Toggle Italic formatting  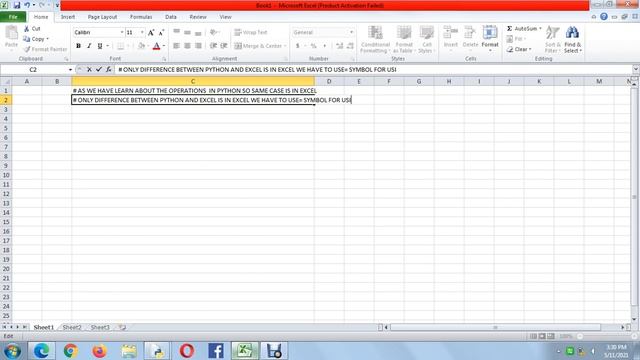tap(89, 46)
